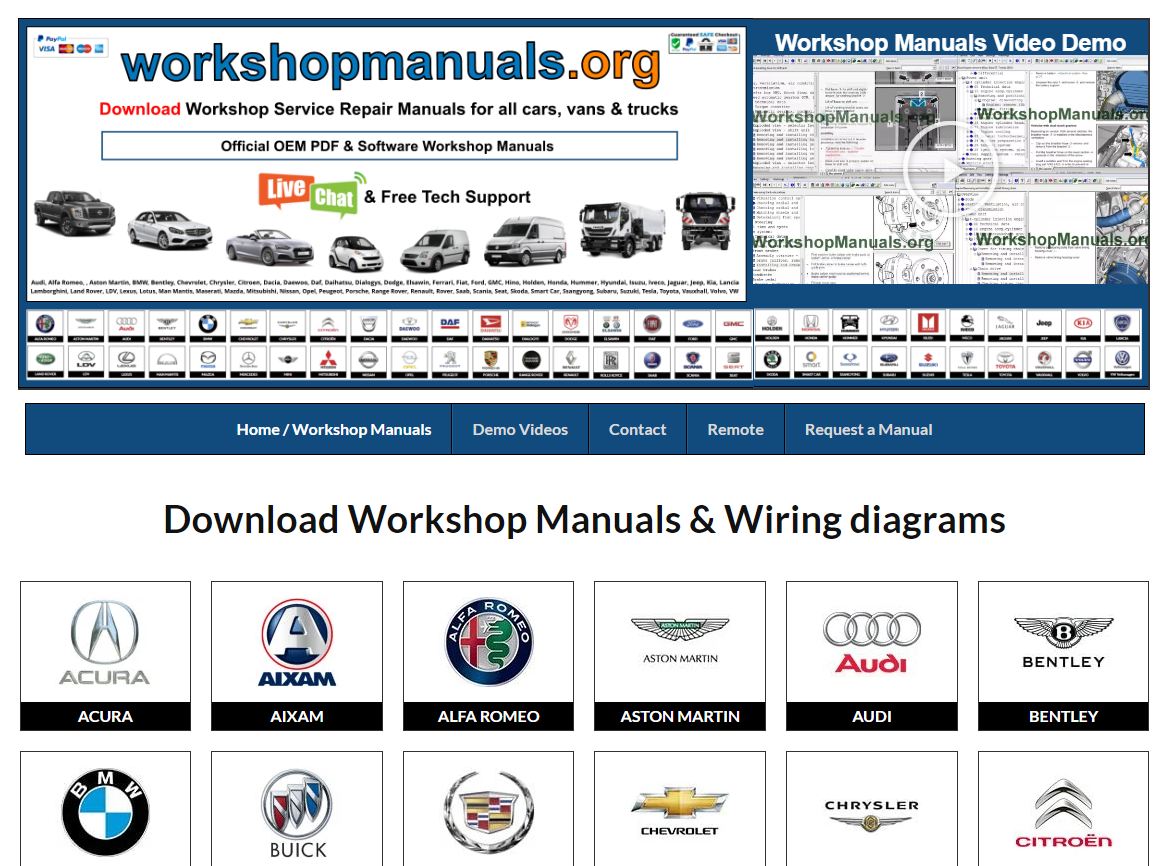Click the Official OEM PDF & Software box
Image resolution: width=1165 pixels, height=866 pixels.
click(389, 146)
